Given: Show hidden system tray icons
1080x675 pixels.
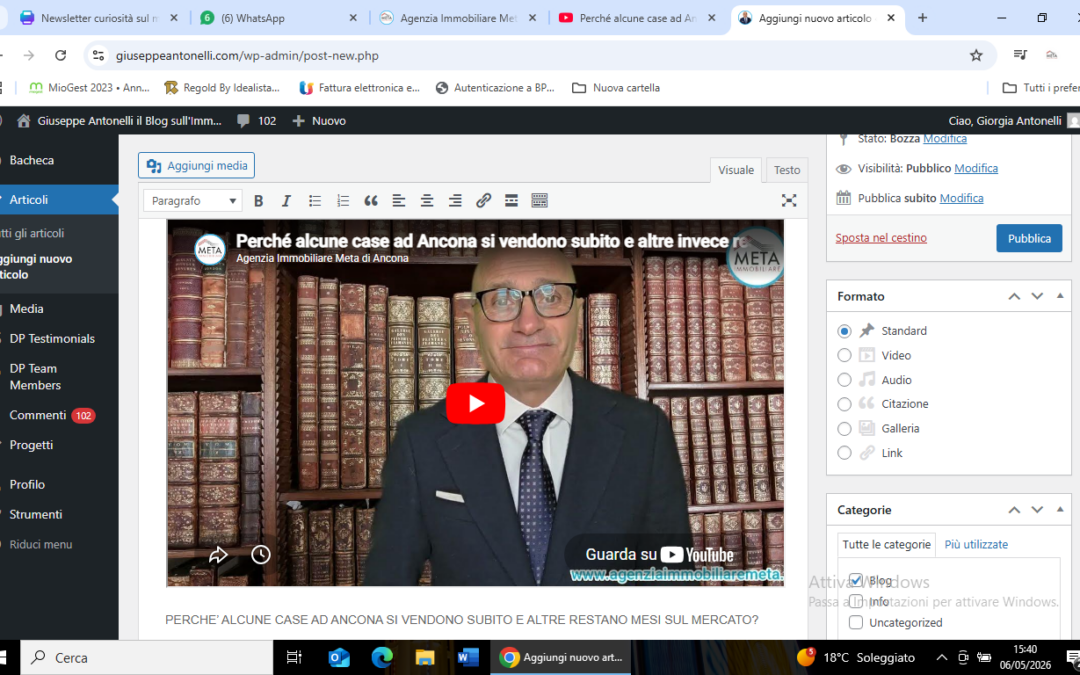Looking at the screenshot, I should point(941,658).
